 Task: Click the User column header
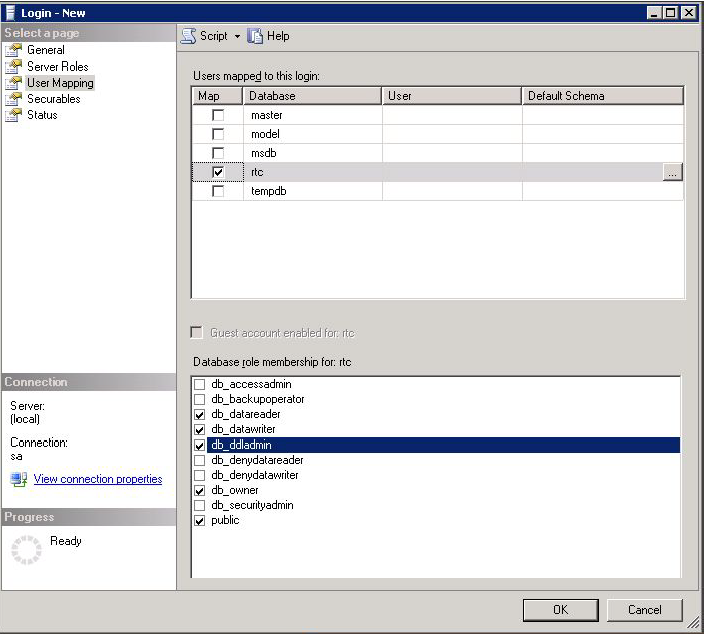point(452,96)
